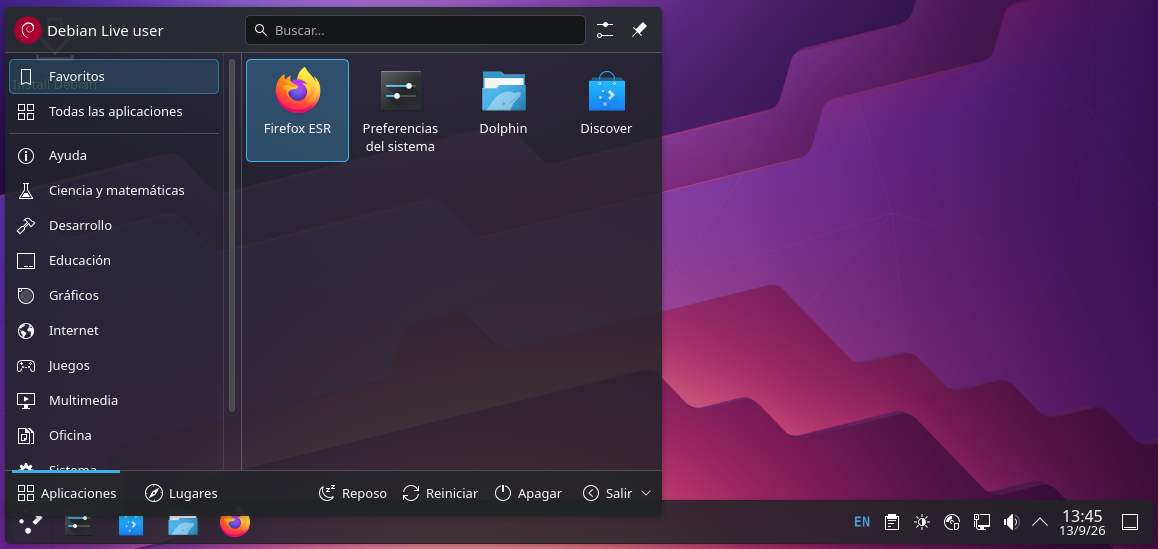Open the network connections tray icon
Image resolution: width=1158 pixels, height=549 pixels.
[981, 522]
